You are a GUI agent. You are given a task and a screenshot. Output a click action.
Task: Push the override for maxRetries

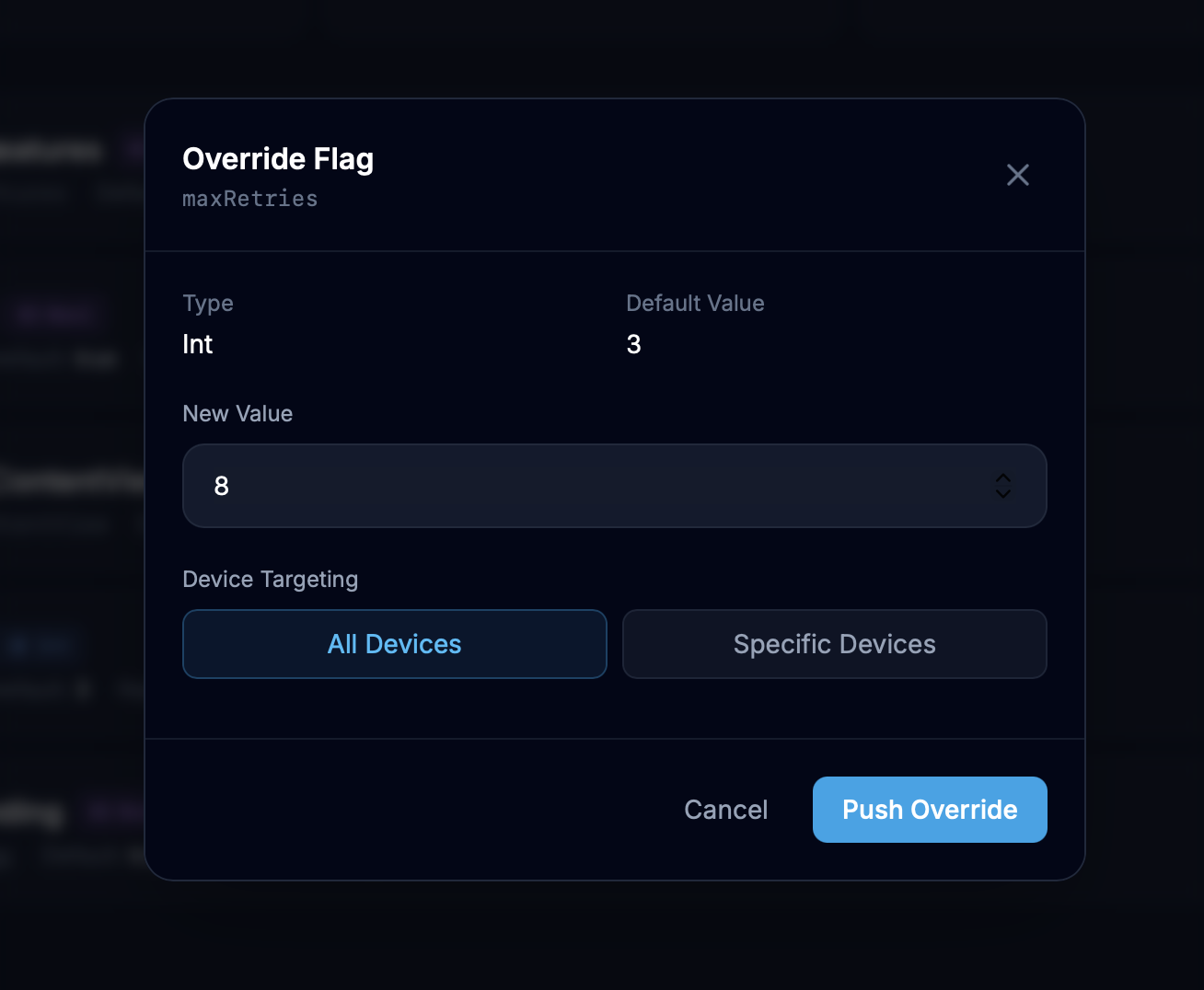pos(930,810)
